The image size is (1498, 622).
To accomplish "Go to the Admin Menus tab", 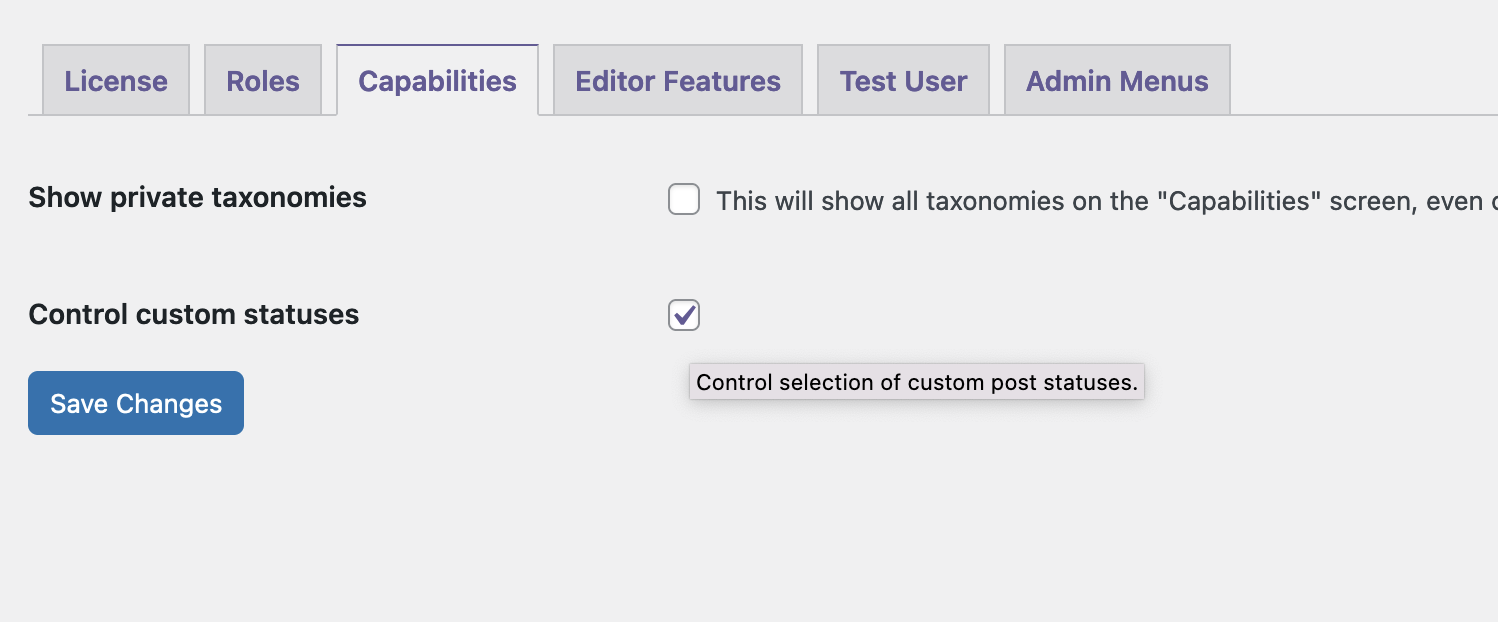I will (1116, 80).
